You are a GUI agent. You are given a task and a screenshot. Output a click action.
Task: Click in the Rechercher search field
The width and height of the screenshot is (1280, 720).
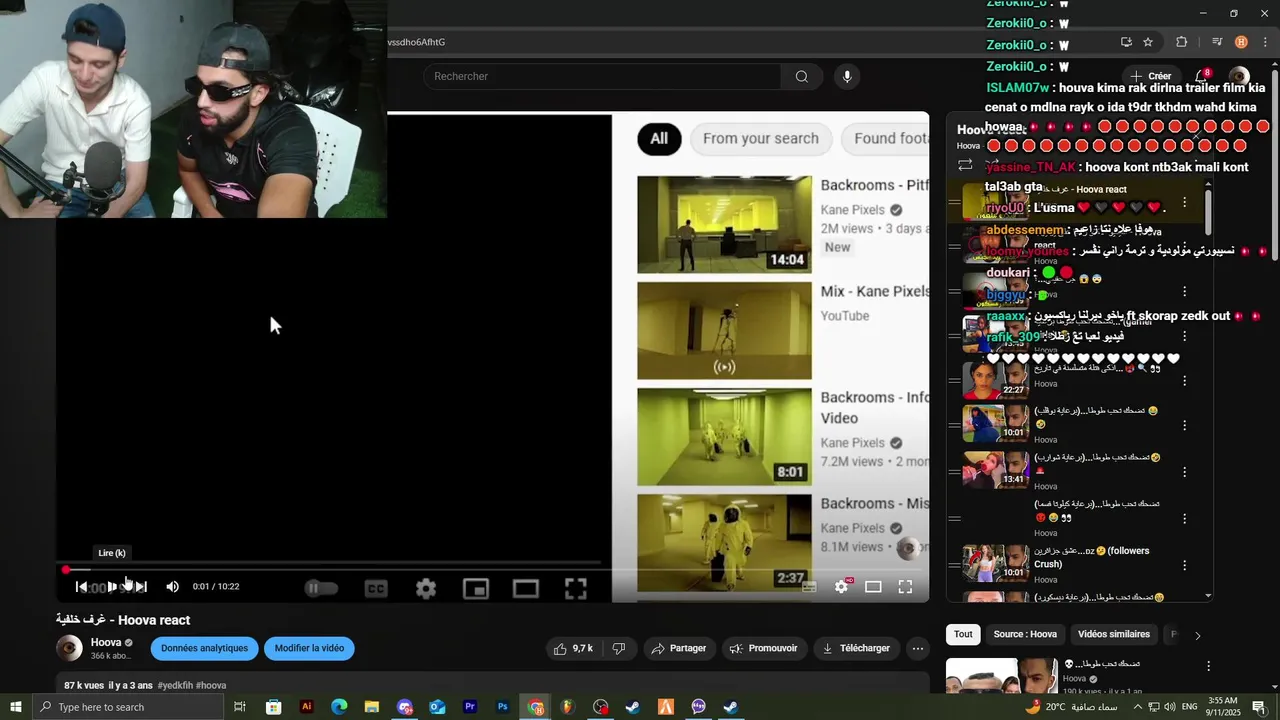click(x=601, y=77)
